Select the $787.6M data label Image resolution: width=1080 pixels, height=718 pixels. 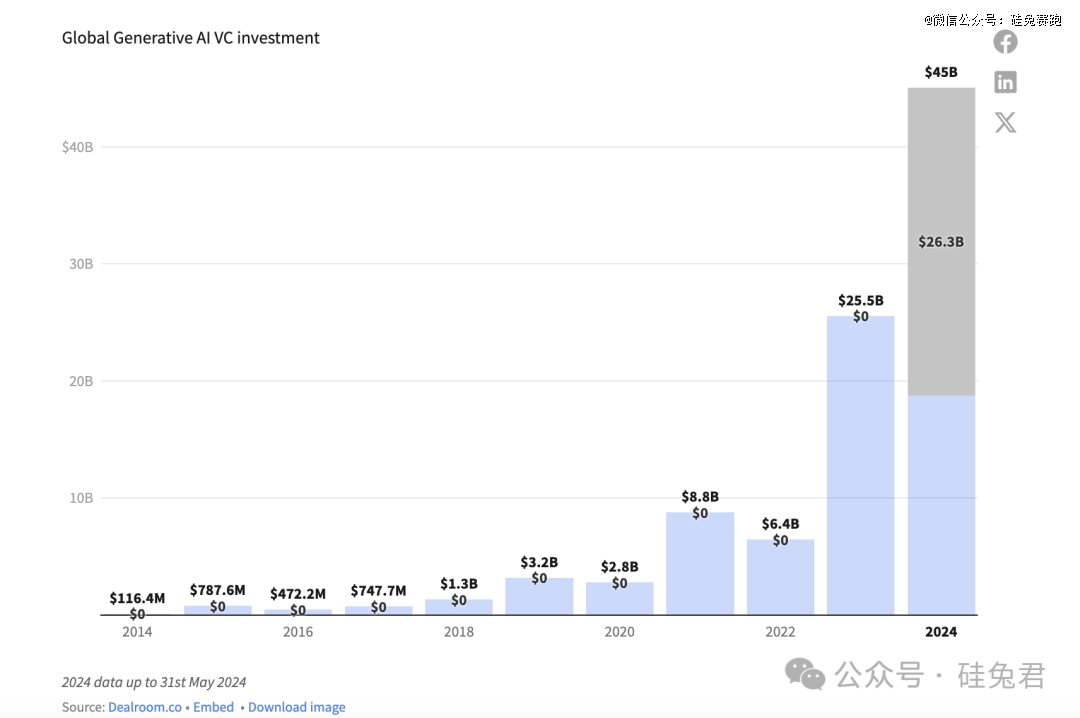[217, 591]
